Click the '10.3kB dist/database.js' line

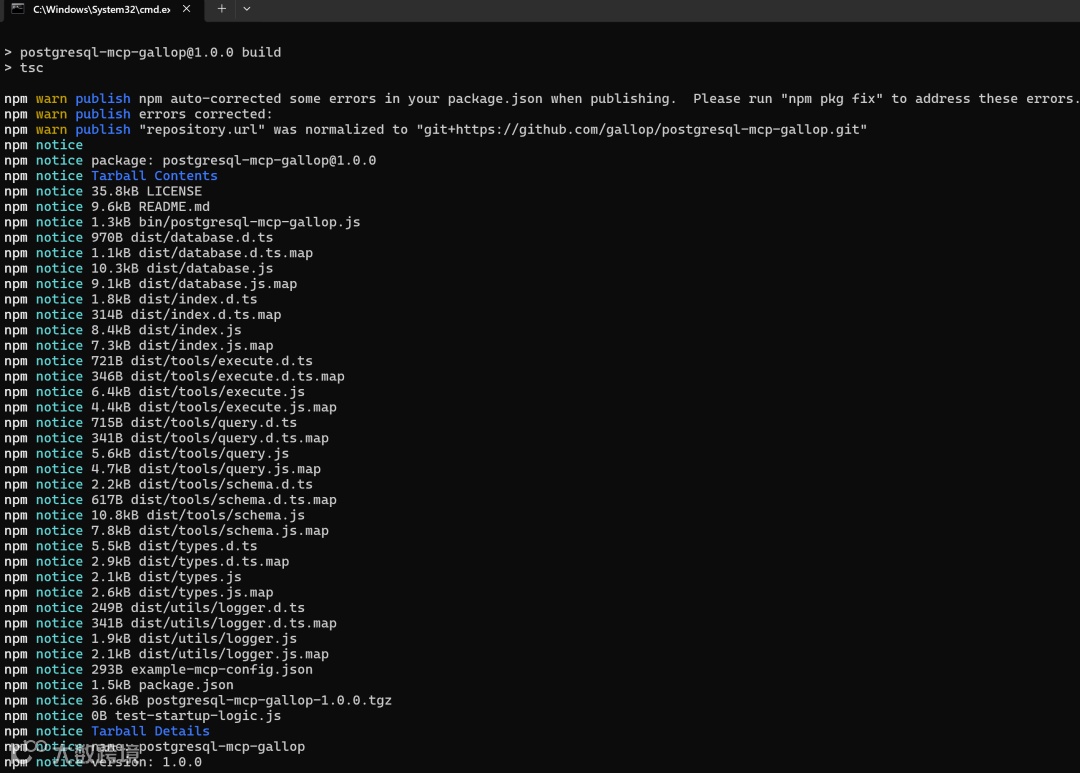click(x=138, y=269)
